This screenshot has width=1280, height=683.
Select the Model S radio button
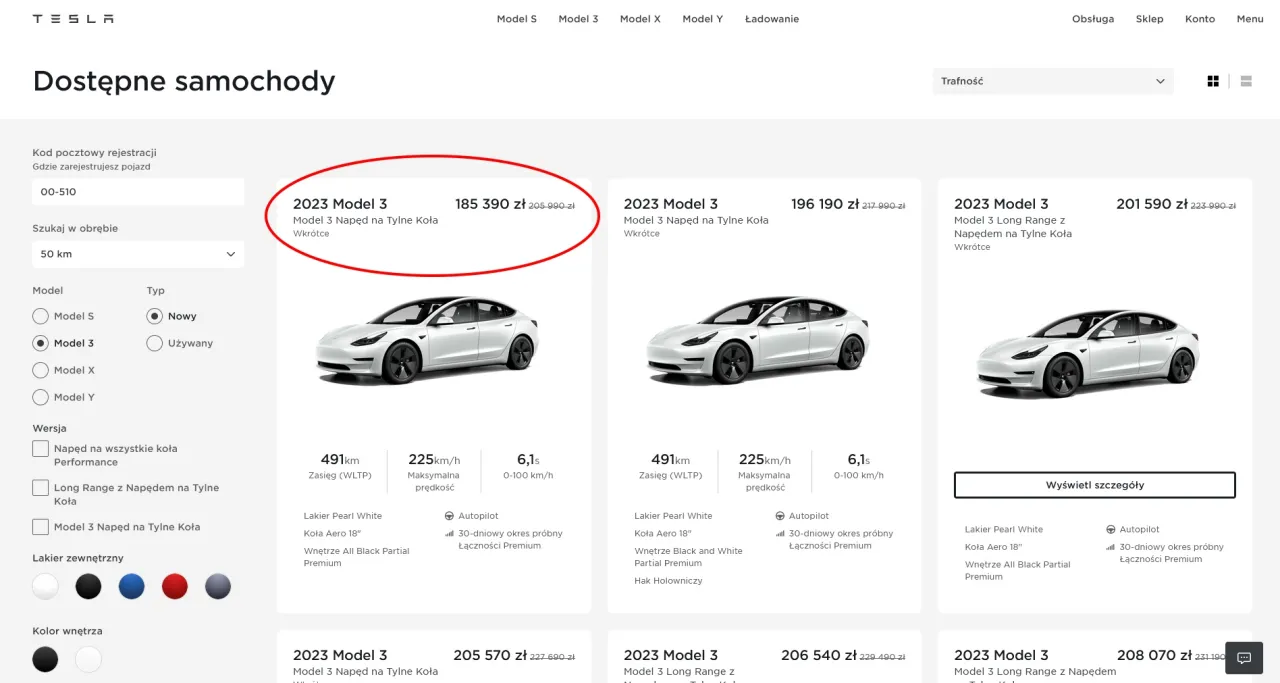click(x=40, y=316)
